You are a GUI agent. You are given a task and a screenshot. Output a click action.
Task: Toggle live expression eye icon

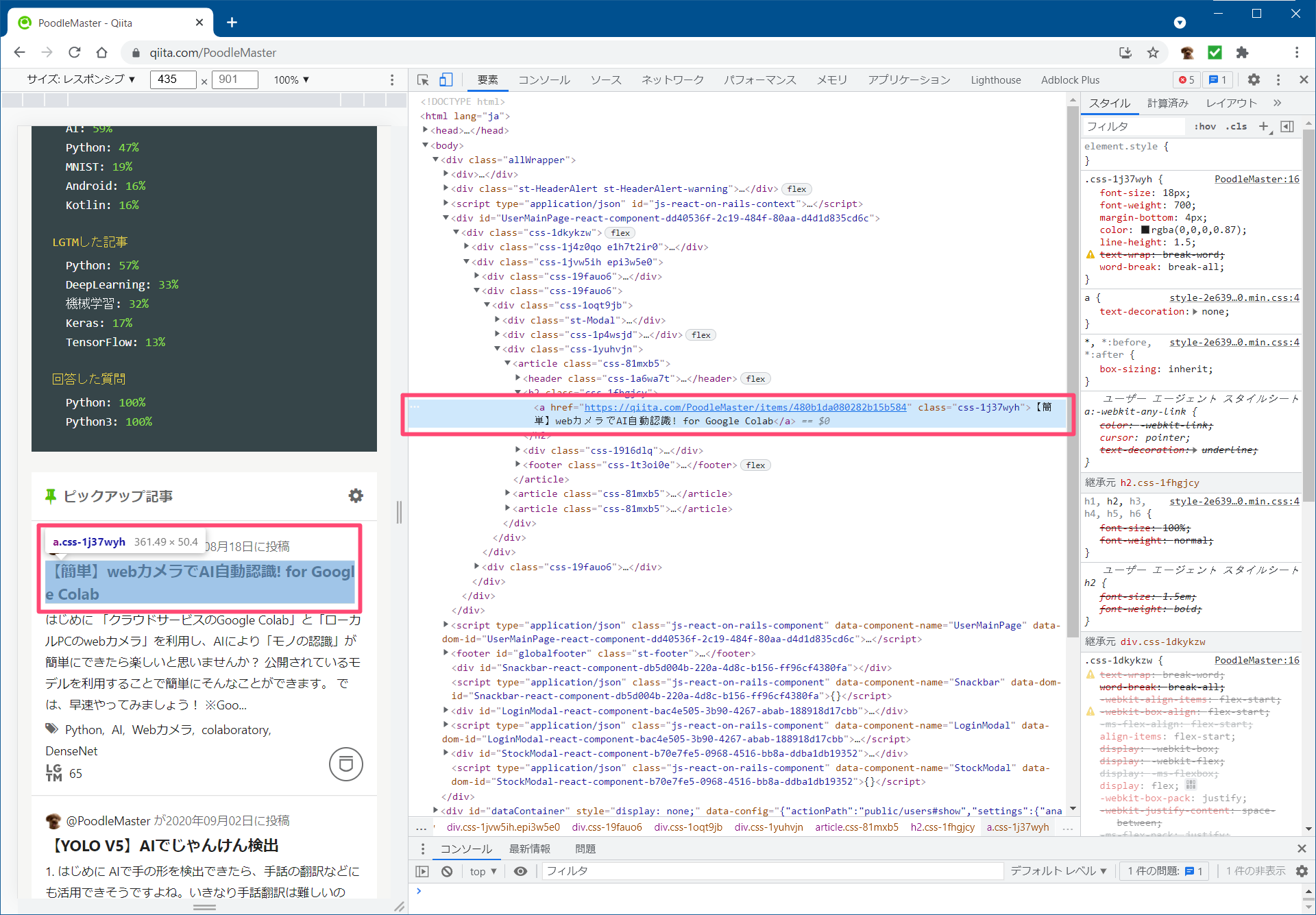[521, 871]
